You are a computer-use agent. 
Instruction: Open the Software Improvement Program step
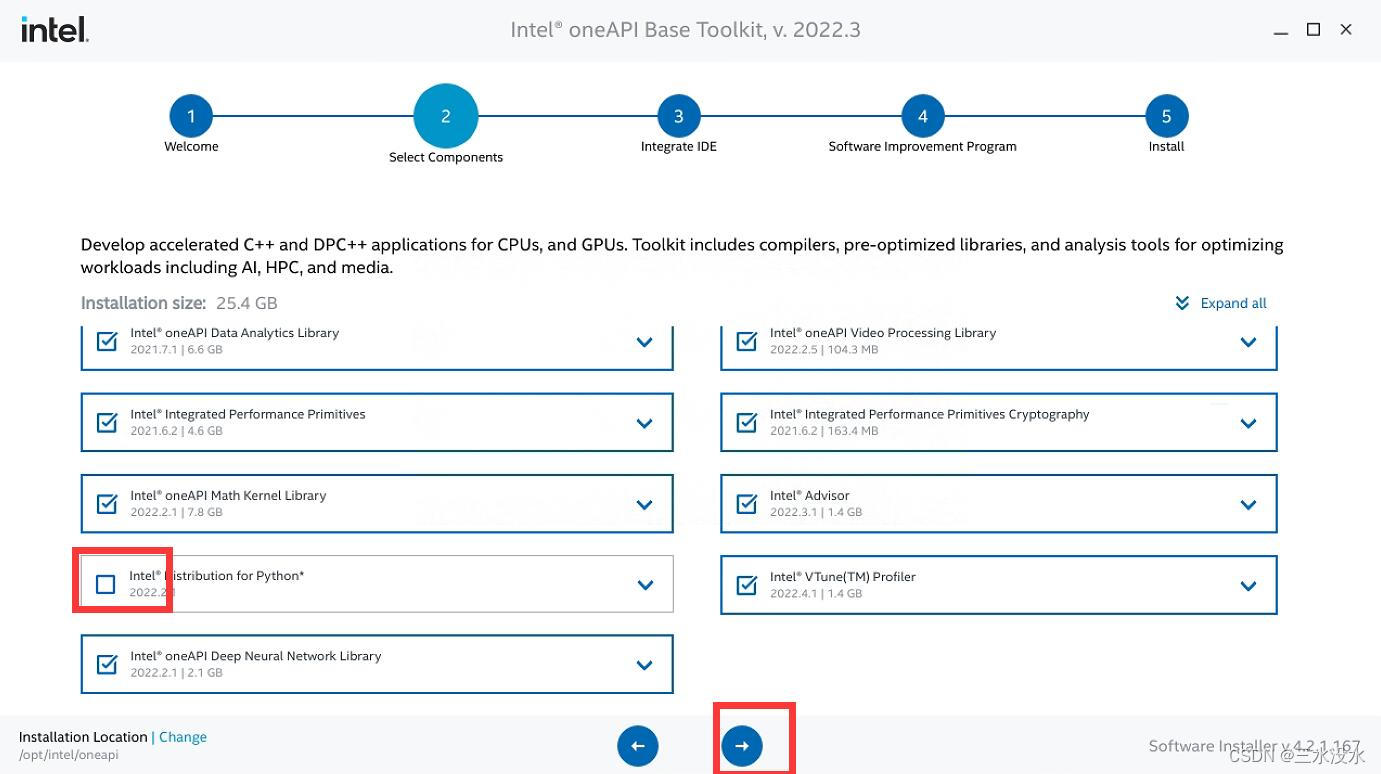(x=922, y=115)
